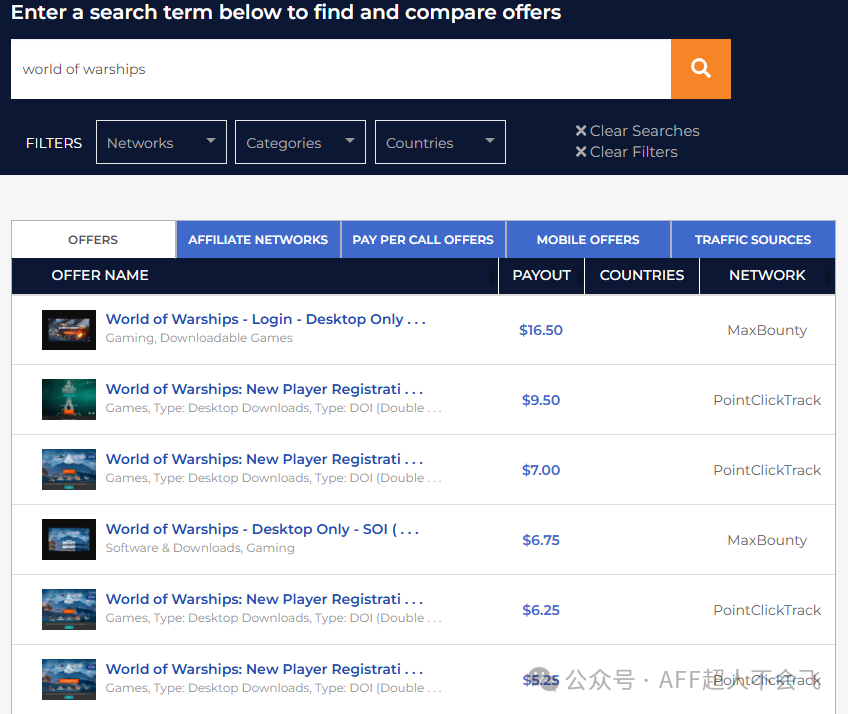Click MaxBounty network in the $16.50 row

[x=767, y=330]
